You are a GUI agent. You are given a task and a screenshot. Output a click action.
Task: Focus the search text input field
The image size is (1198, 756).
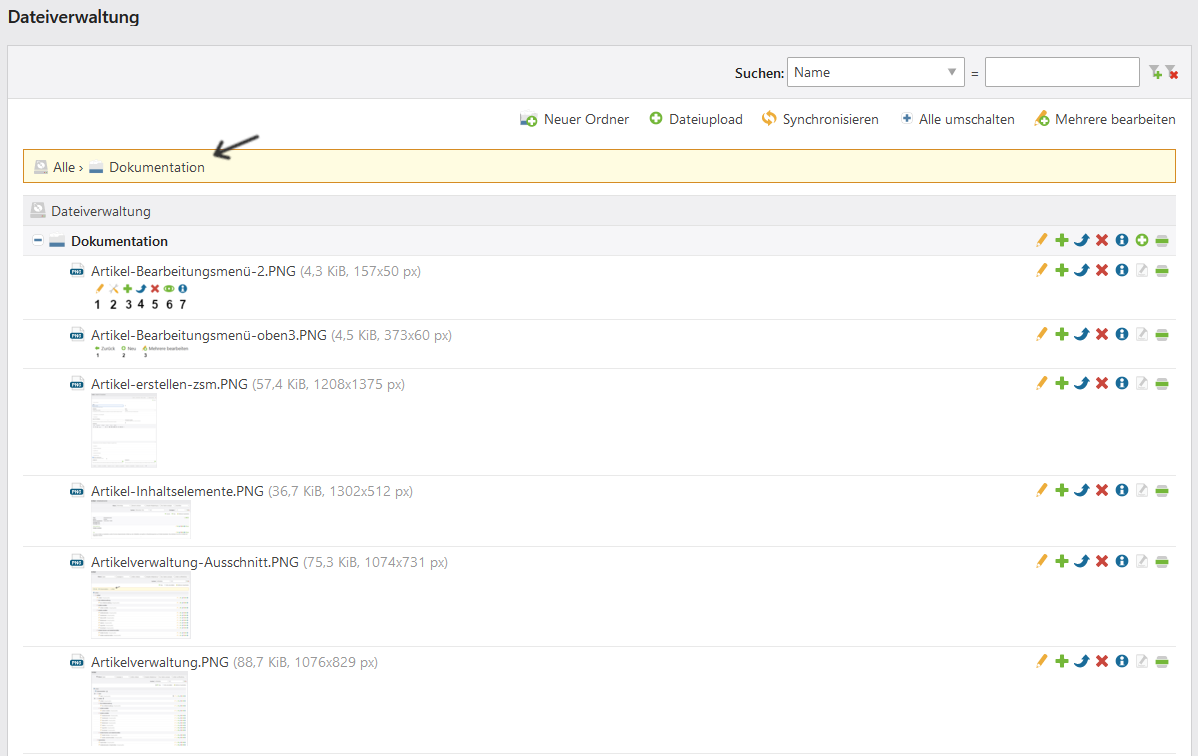1061,72
